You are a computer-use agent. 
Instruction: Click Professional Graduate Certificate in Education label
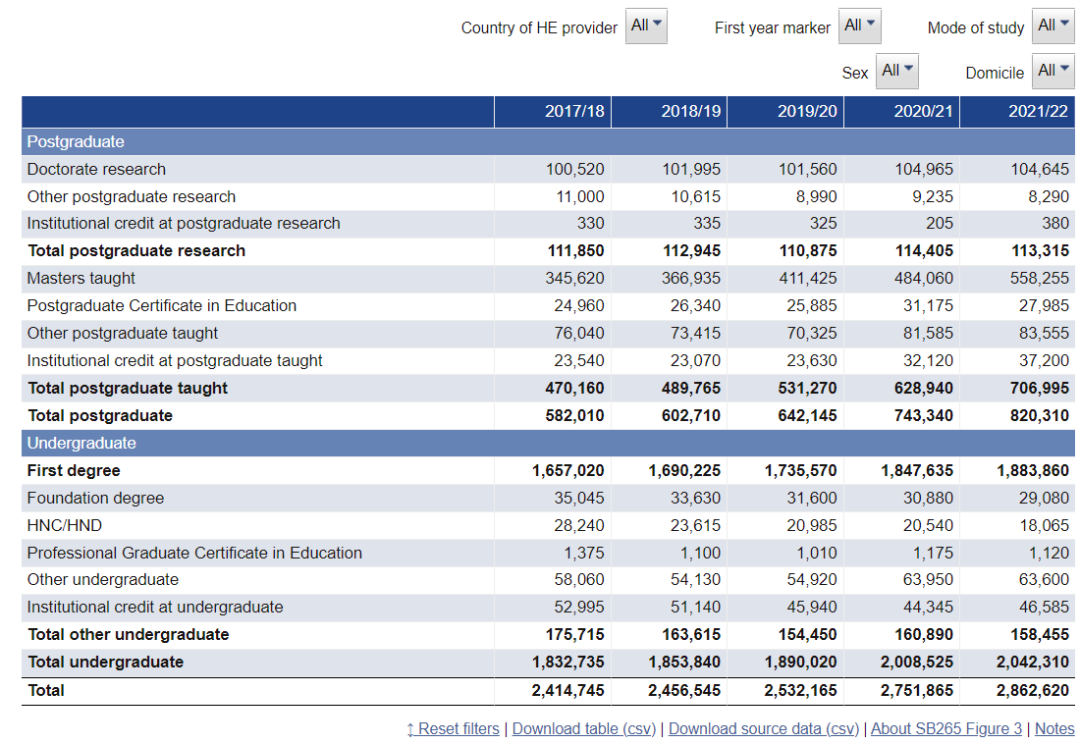click(x=195, y=553)
